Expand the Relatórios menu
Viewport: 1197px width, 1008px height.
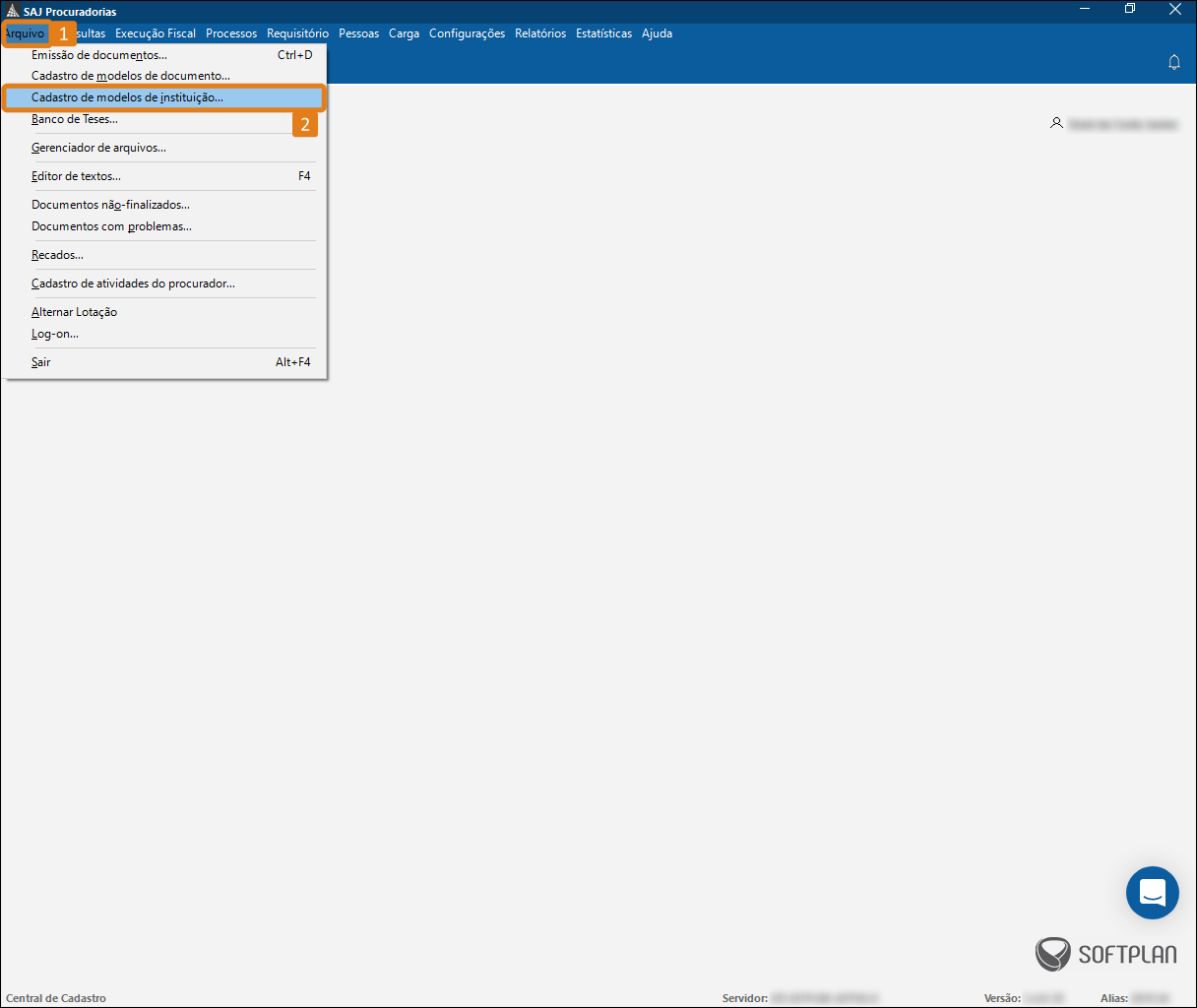tap(540, 33)
